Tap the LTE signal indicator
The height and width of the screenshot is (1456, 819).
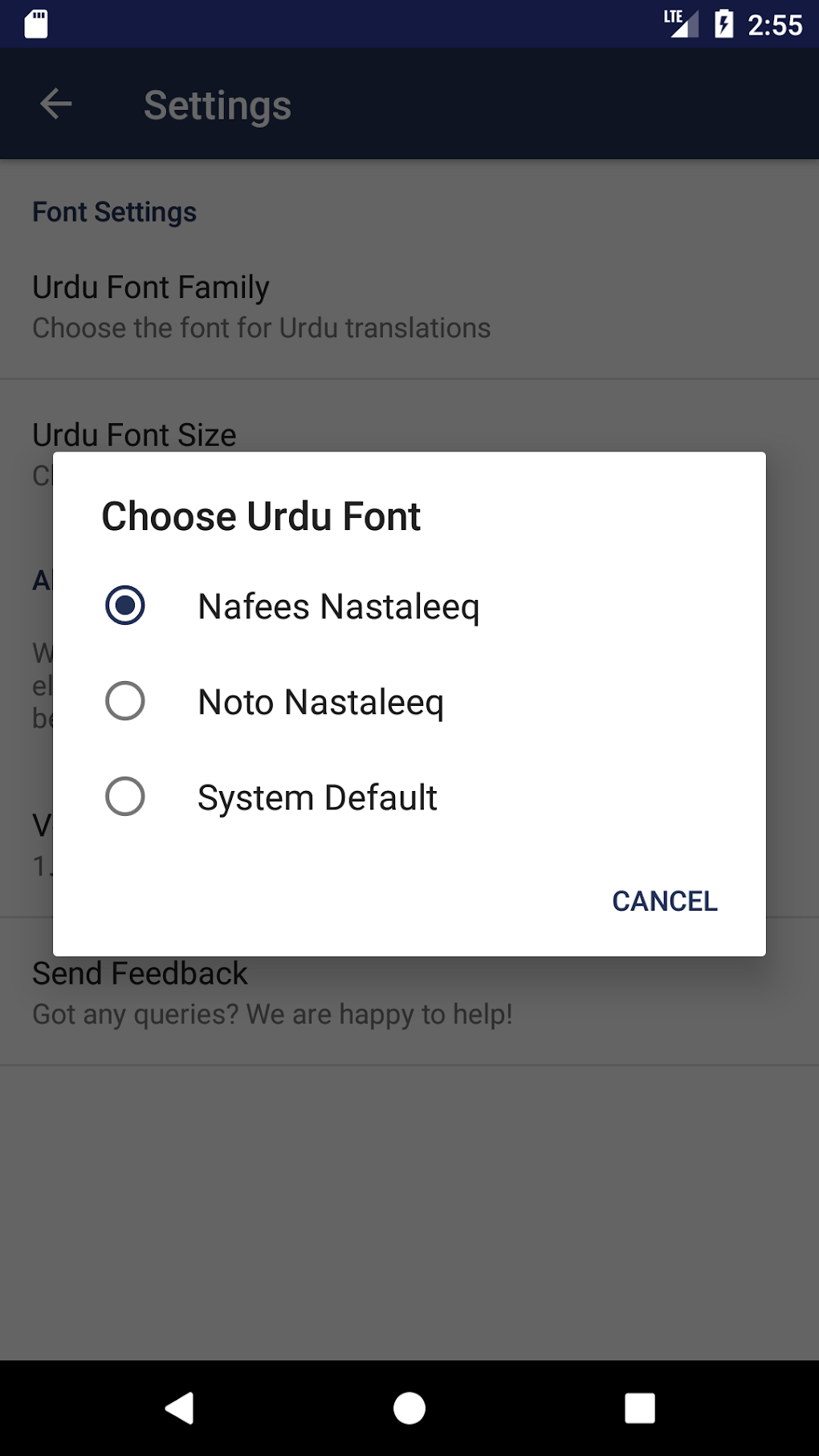pos(680,24)
